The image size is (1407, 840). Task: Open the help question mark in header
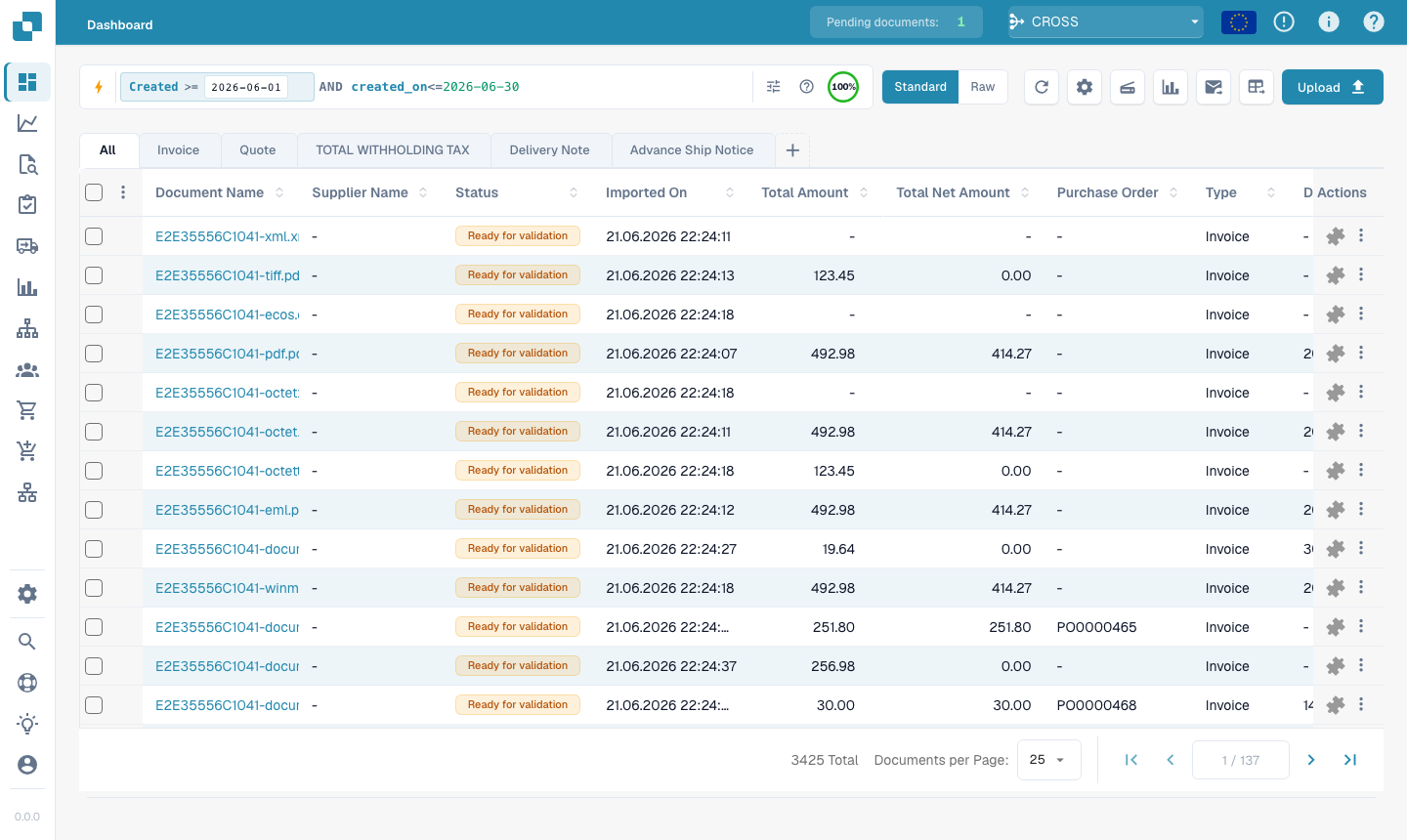(1374, 21)
